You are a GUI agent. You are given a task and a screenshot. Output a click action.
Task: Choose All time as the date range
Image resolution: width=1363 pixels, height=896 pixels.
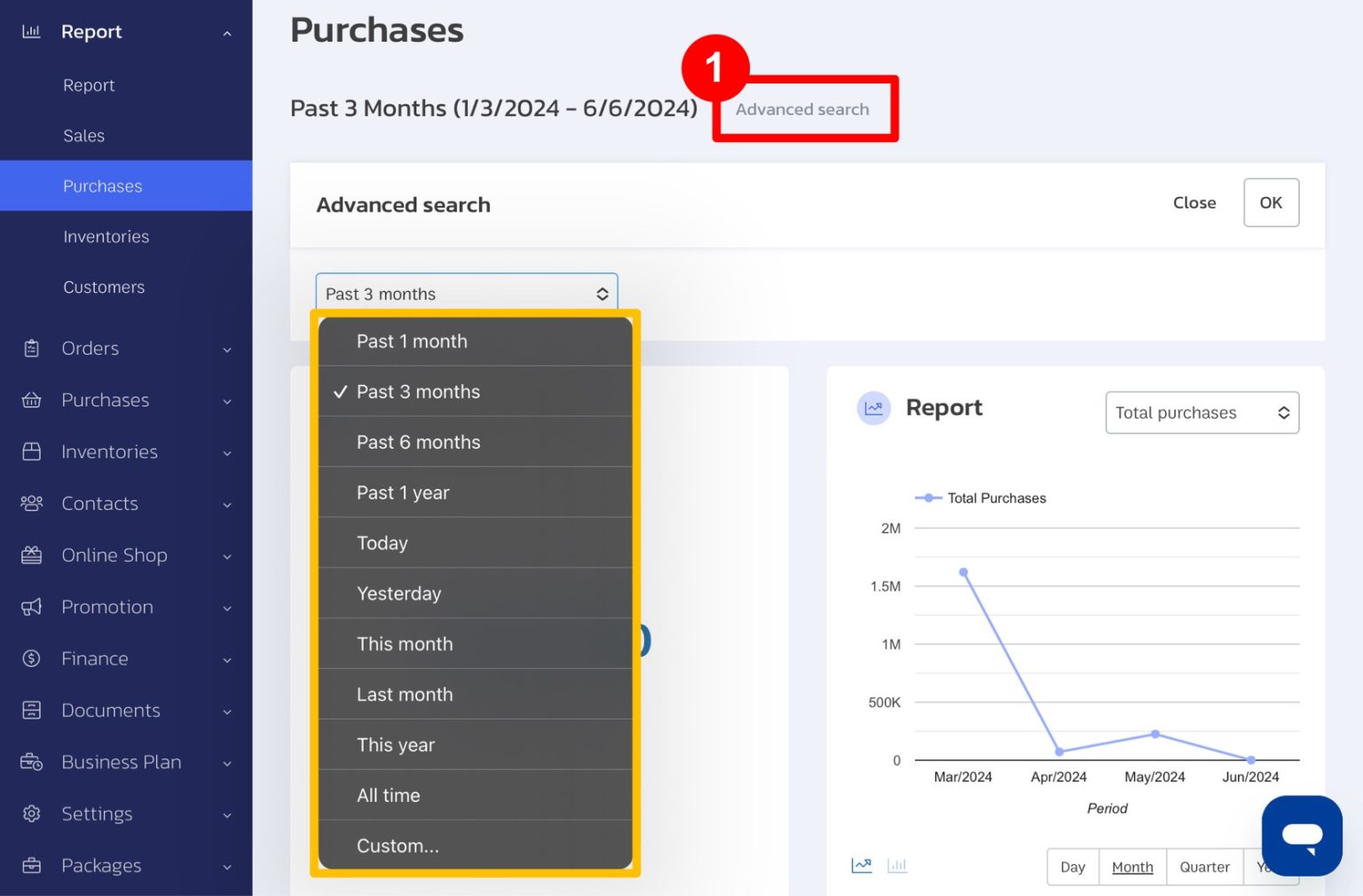coord(388,795)
